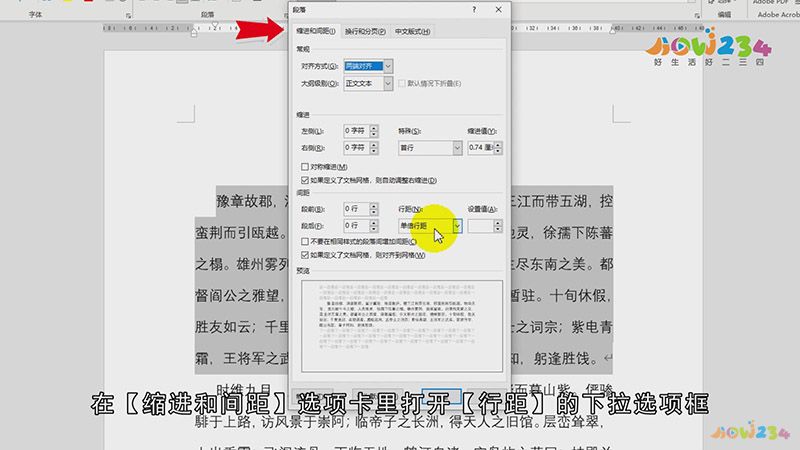
Task: Switch to the 缩进和间距 tab
Action: (x=316, y=31)
